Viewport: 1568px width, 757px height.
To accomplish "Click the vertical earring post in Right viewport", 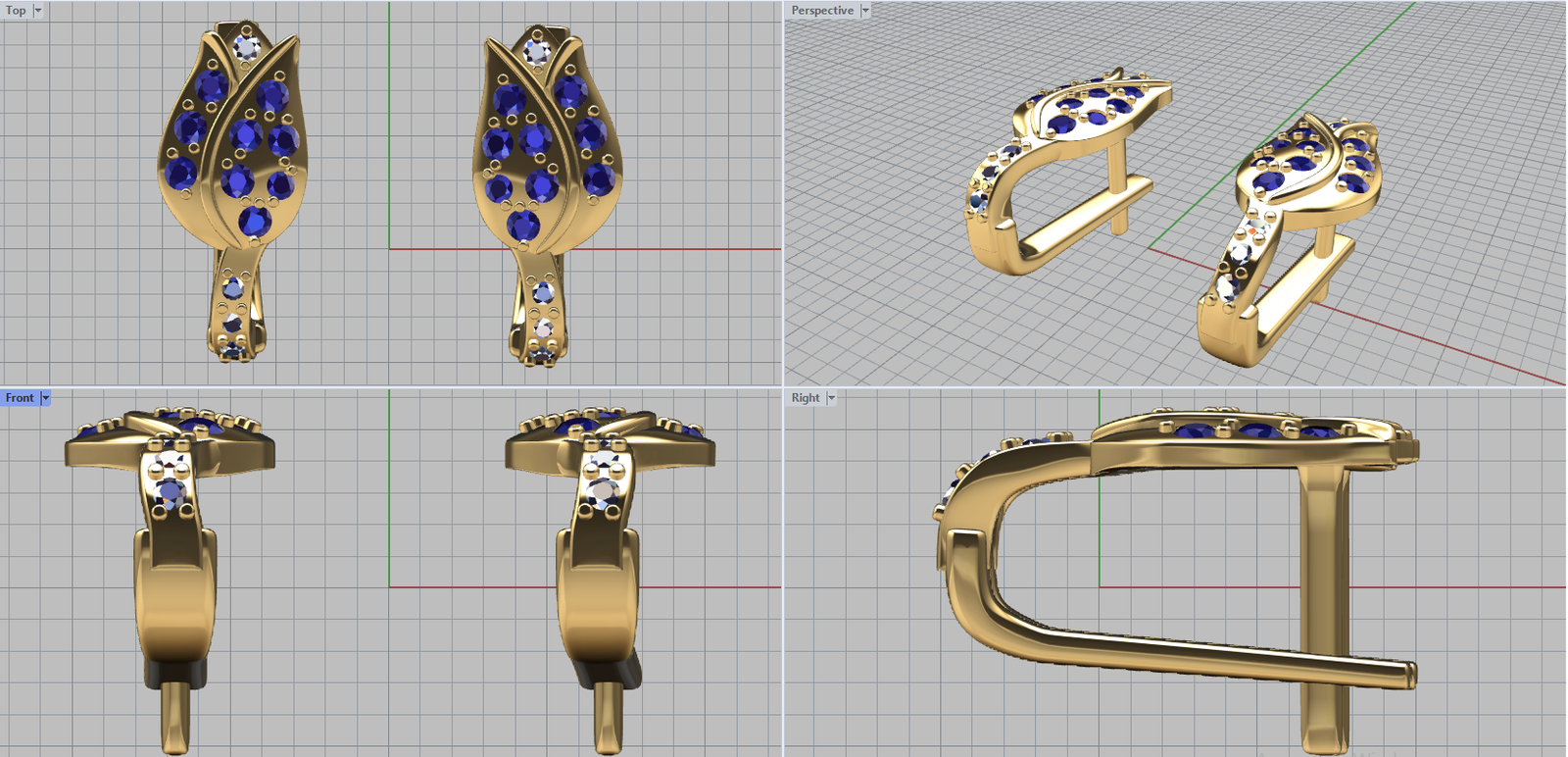I will tap(1325, 588).
